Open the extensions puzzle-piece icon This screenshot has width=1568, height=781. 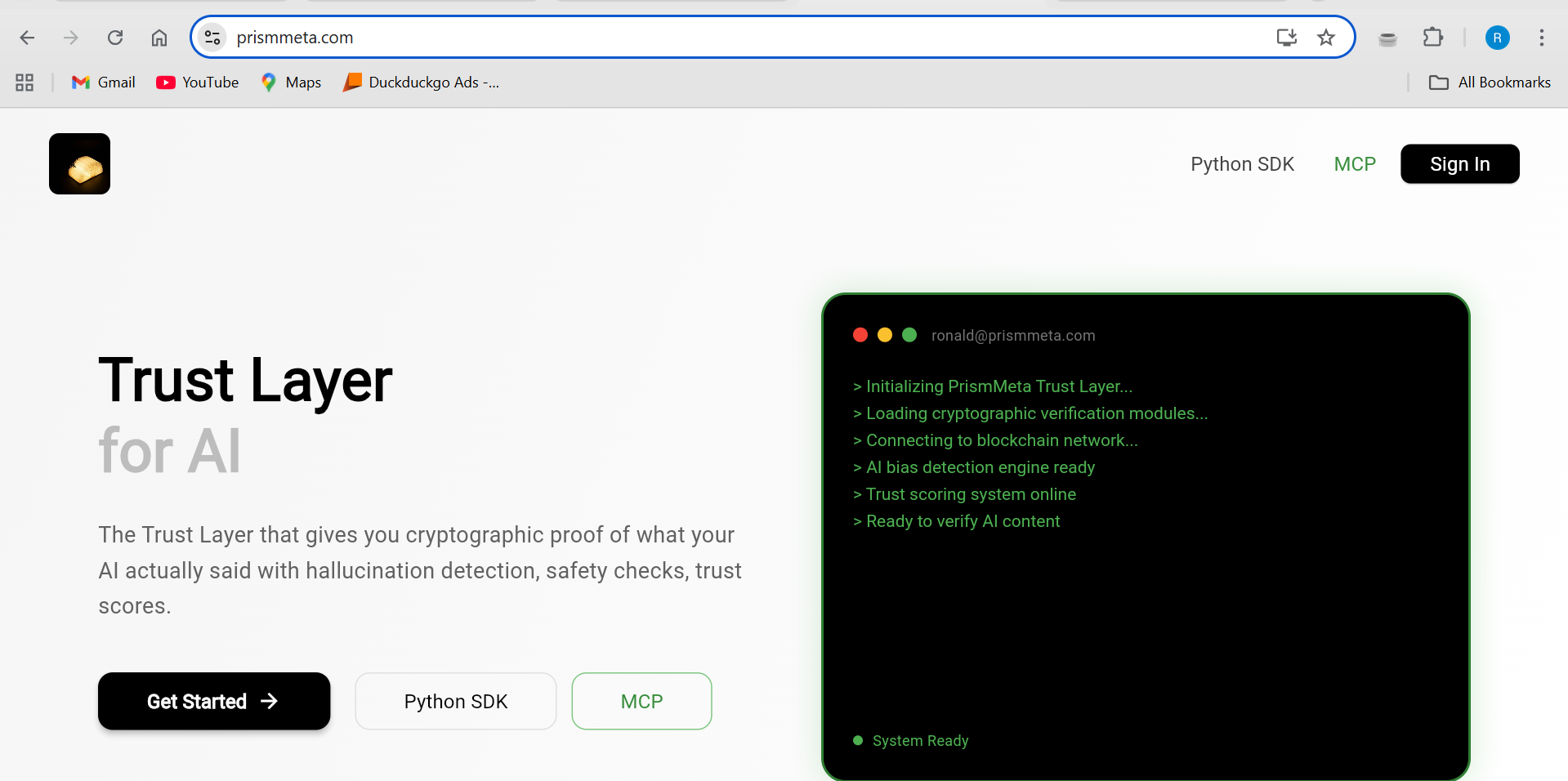[1434, 38]
